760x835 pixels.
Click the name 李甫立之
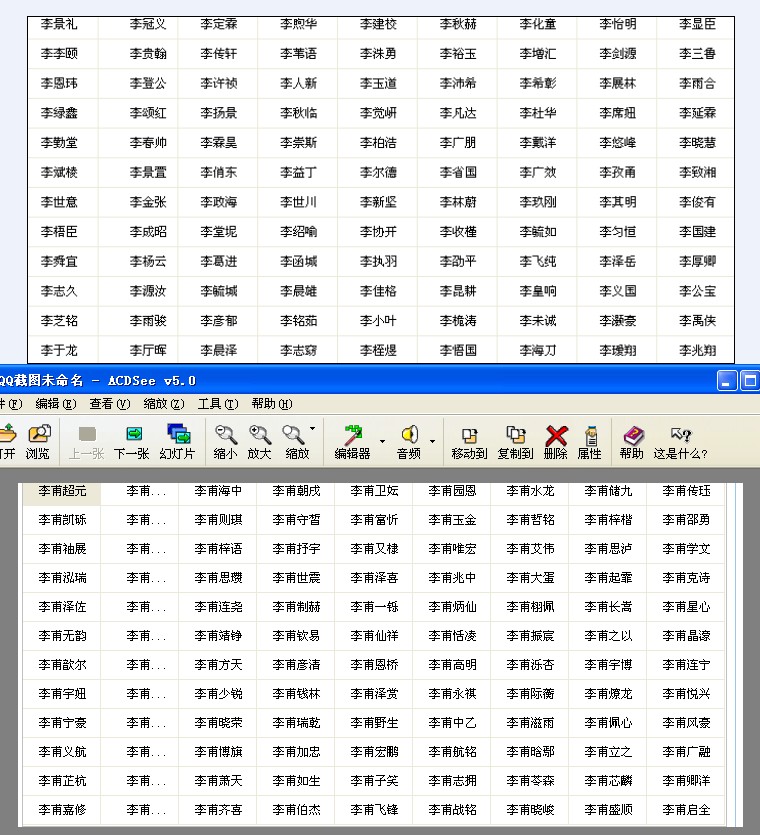pos(608,752)
